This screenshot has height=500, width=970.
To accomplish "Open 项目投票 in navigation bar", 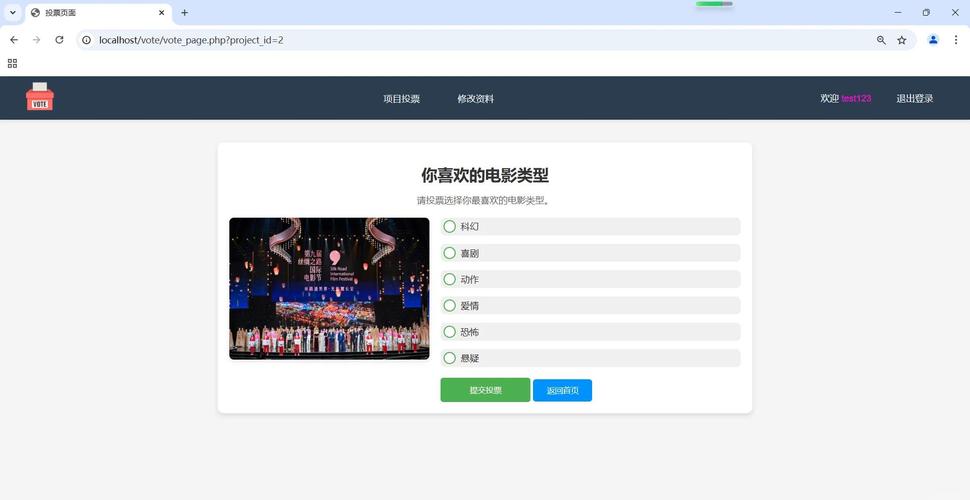I will click(x=401, y=98).
